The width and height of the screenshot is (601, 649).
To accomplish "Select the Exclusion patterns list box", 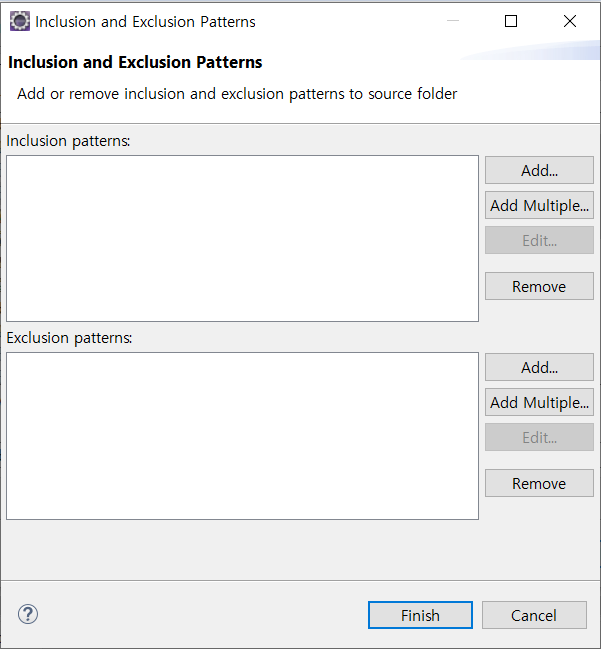I will click(x=243, y=436).
